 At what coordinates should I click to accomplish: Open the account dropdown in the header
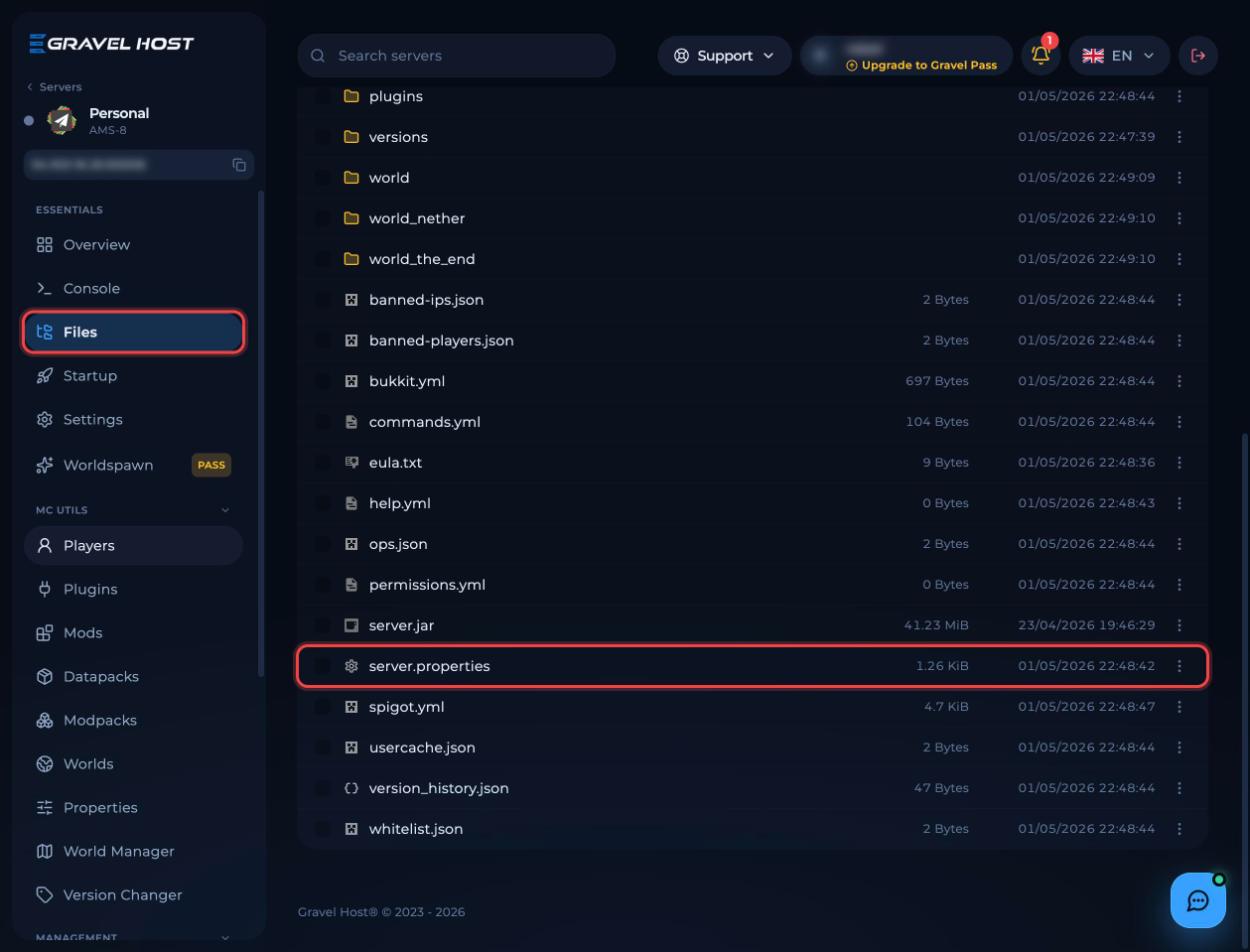907,55
